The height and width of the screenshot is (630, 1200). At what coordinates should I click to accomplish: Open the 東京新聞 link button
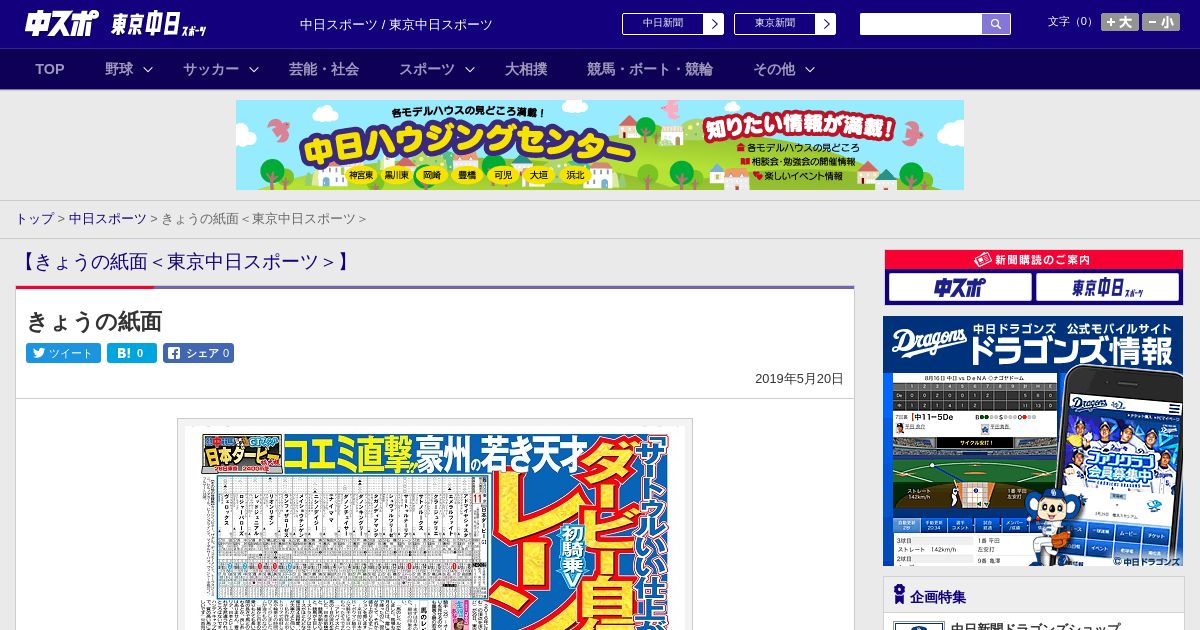coord(785,24)
